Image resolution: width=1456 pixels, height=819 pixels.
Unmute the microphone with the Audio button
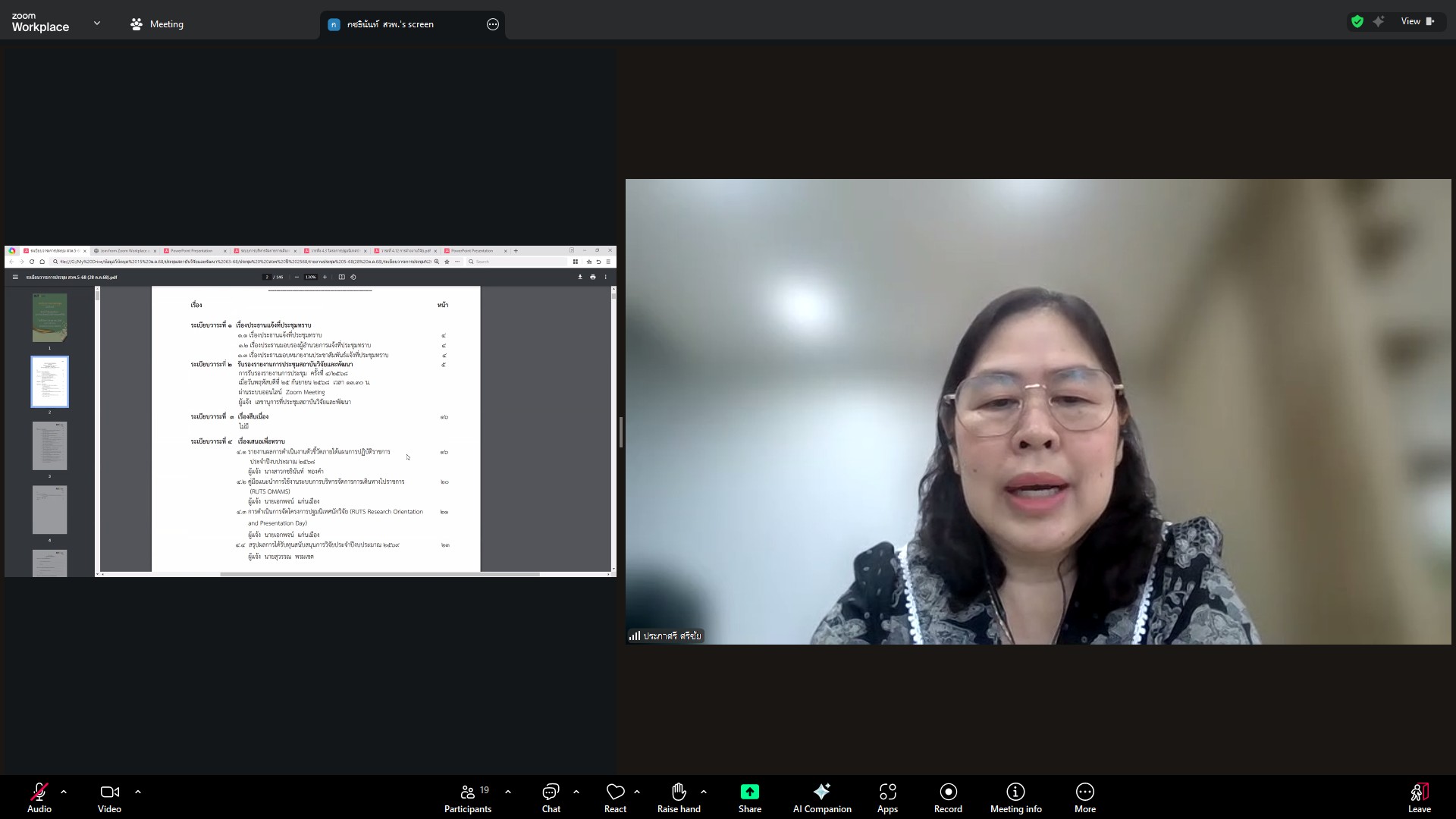39,797
